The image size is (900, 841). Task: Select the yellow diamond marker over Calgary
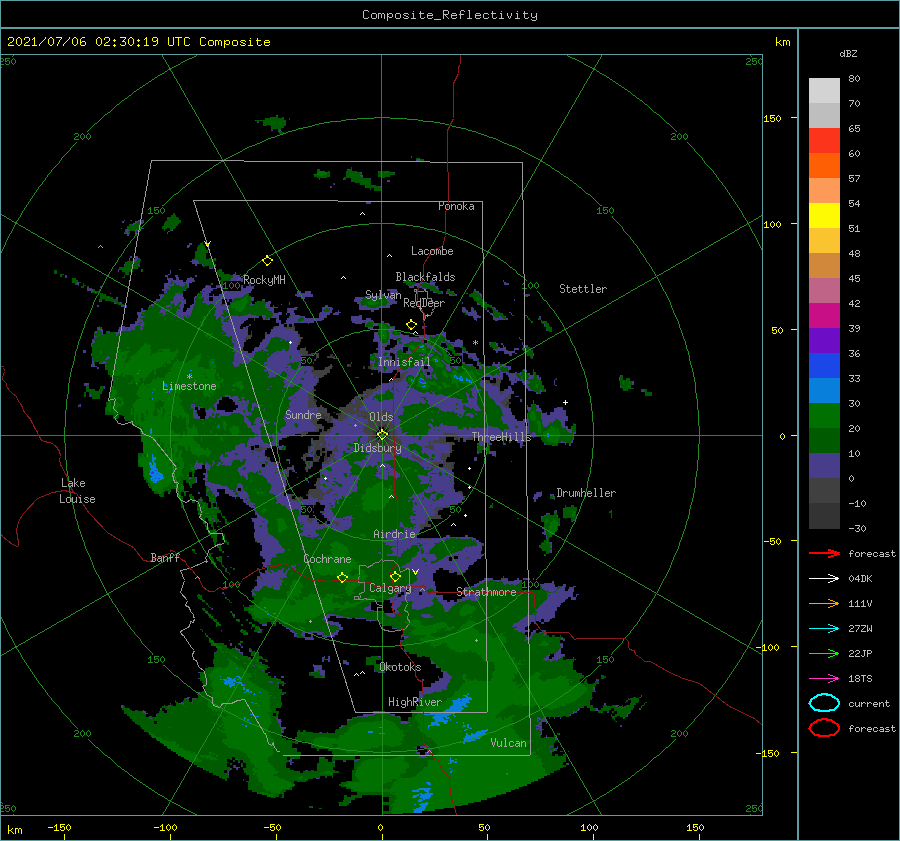click(395, 576)
